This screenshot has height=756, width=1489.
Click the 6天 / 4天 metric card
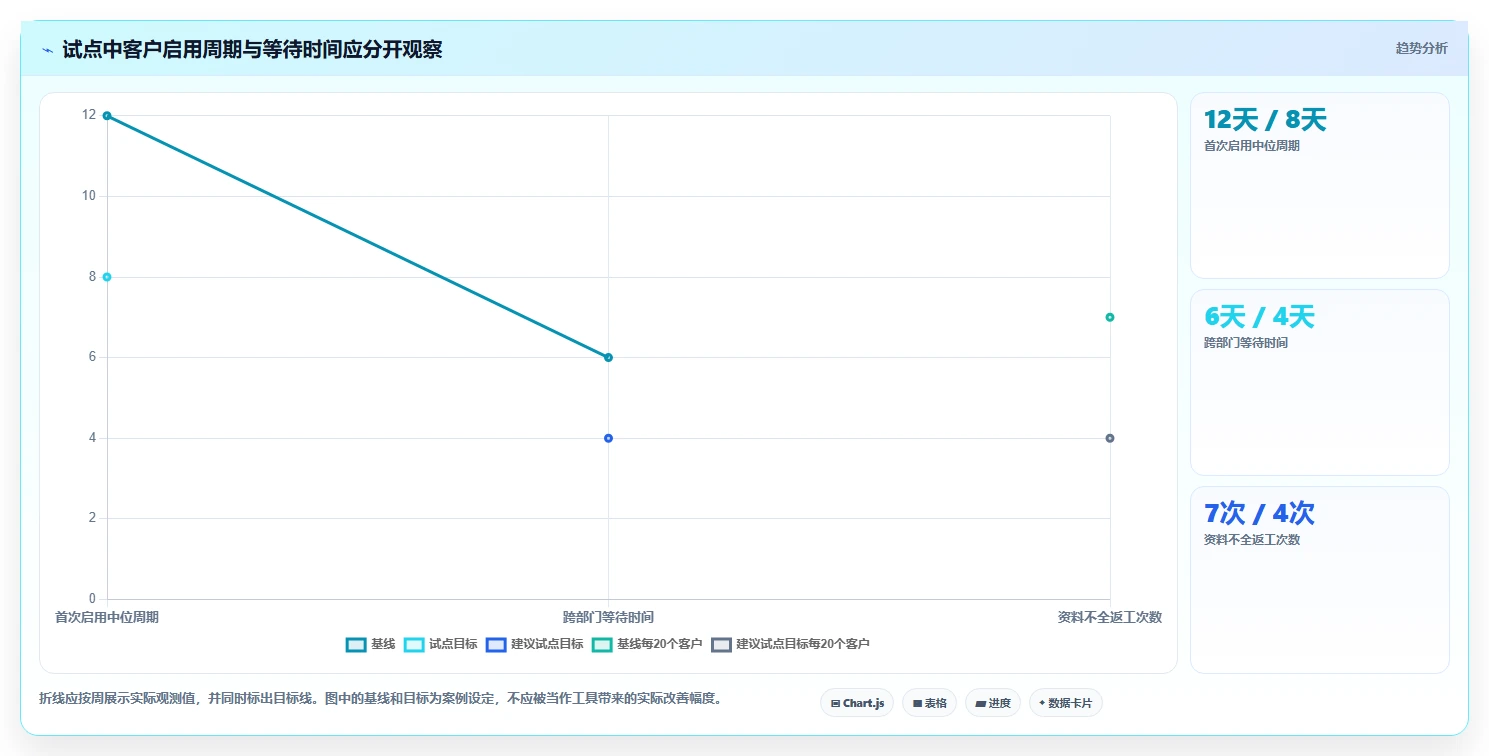(x=1319, y=382)
